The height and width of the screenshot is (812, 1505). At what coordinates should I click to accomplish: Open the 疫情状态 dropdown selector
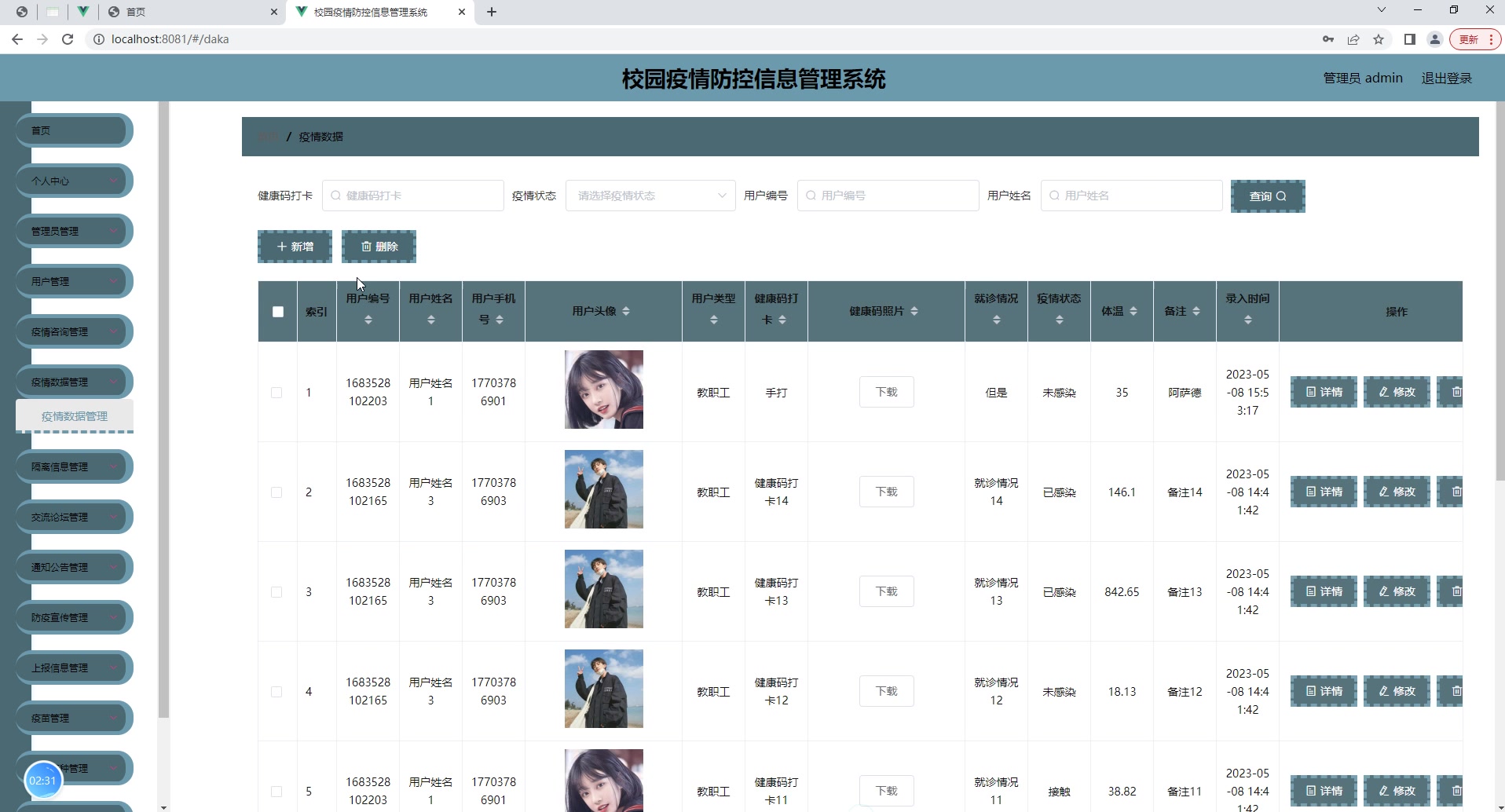pyautogui.click(x=650, y=196)
